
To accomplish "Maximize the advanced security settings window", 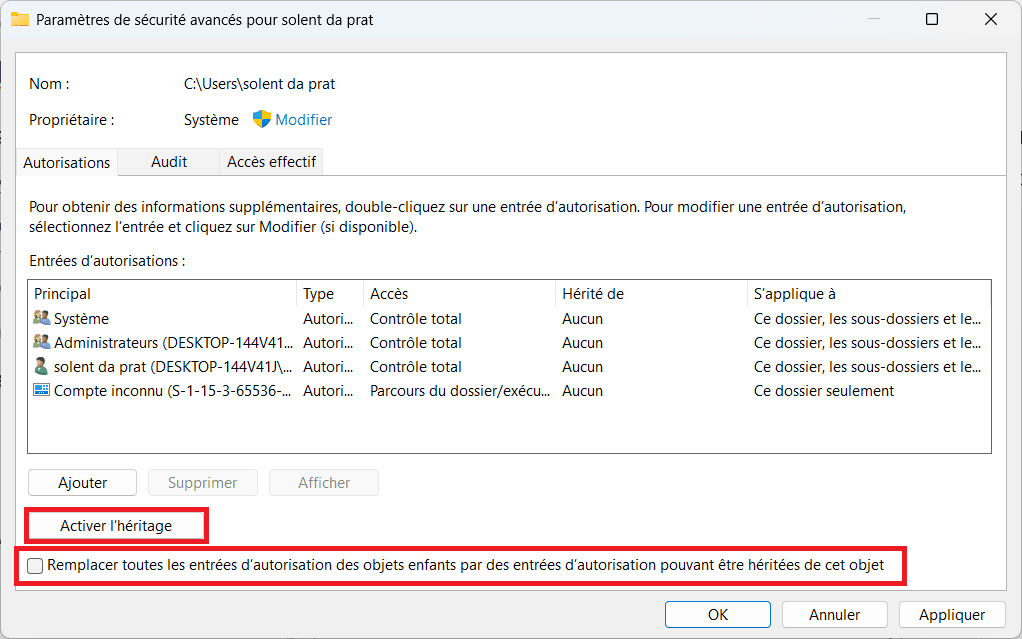I will (932, 20).
